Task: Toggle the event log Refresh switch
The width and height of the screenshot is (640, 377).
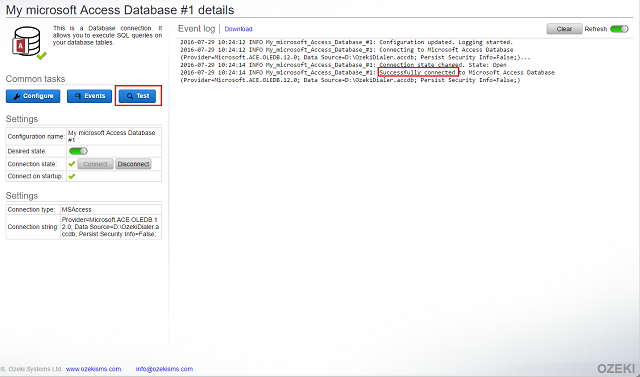Action: pos(619,29)
